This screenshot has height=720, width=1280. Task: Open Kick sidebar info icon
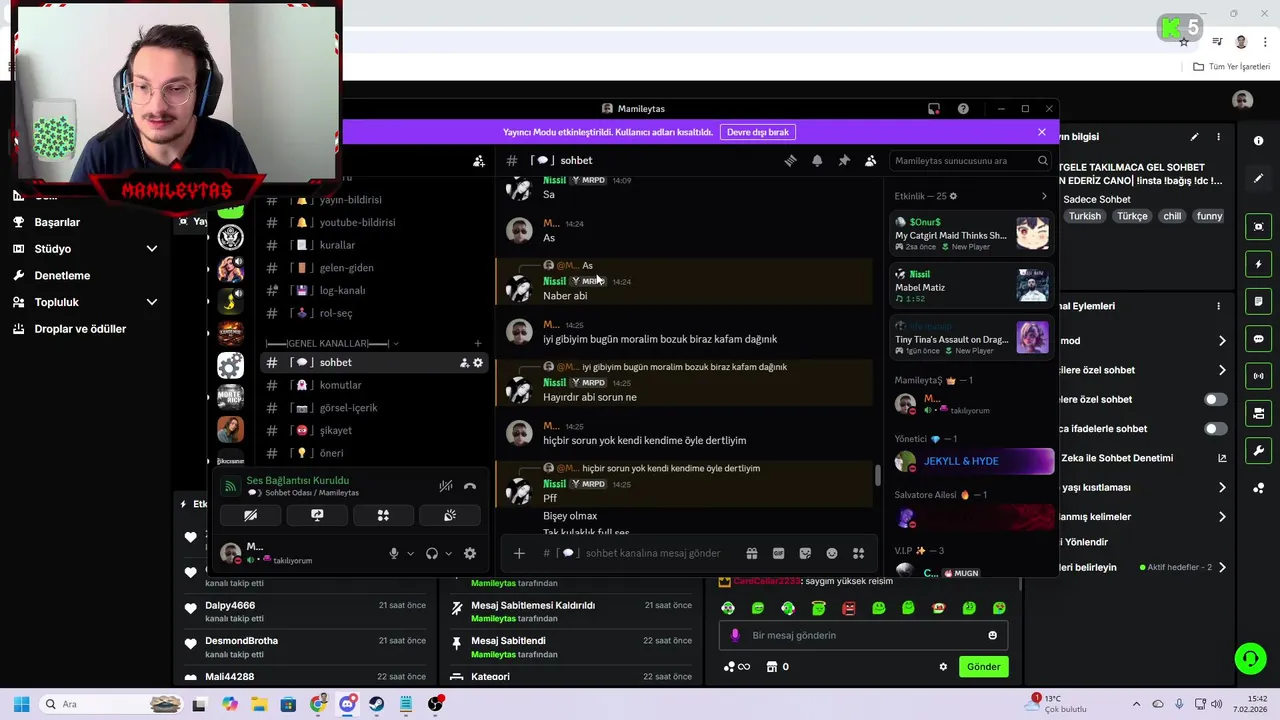click(x=1258, y=141)
